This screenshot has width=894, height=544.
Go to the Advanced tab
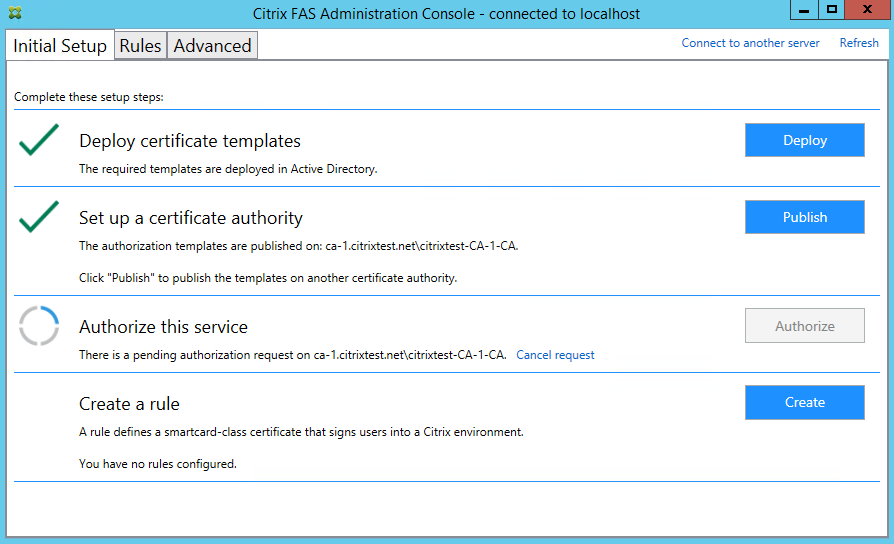pos(212,46)
